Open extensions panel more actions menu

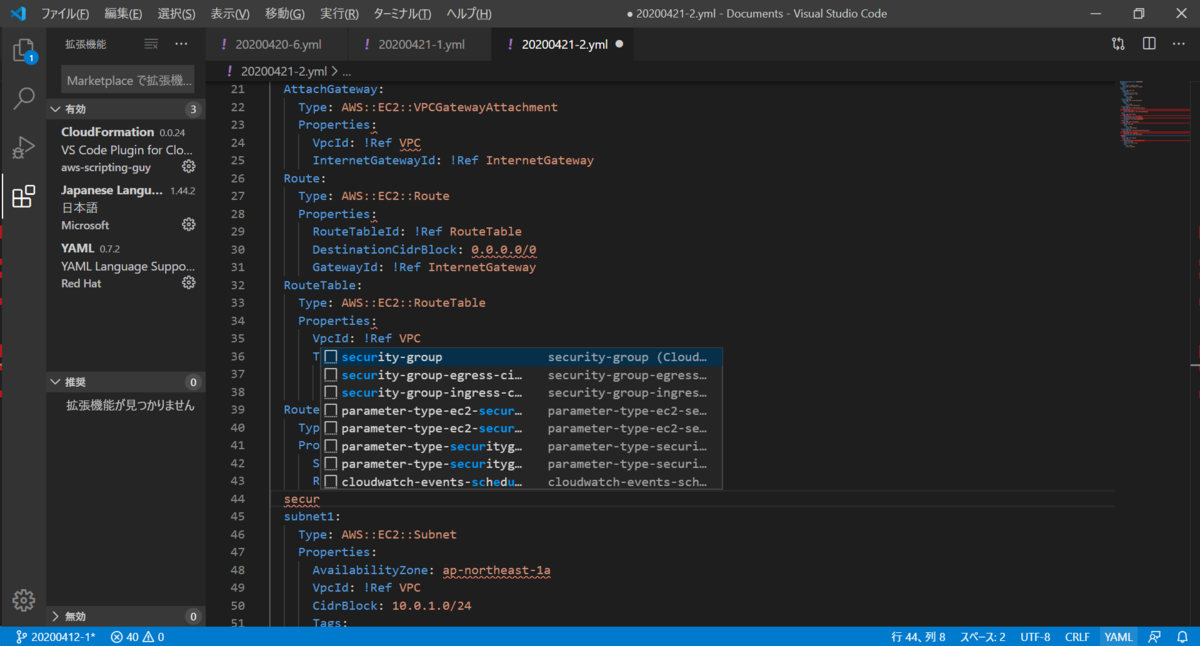pyautogui.click(x=181, y=44)
